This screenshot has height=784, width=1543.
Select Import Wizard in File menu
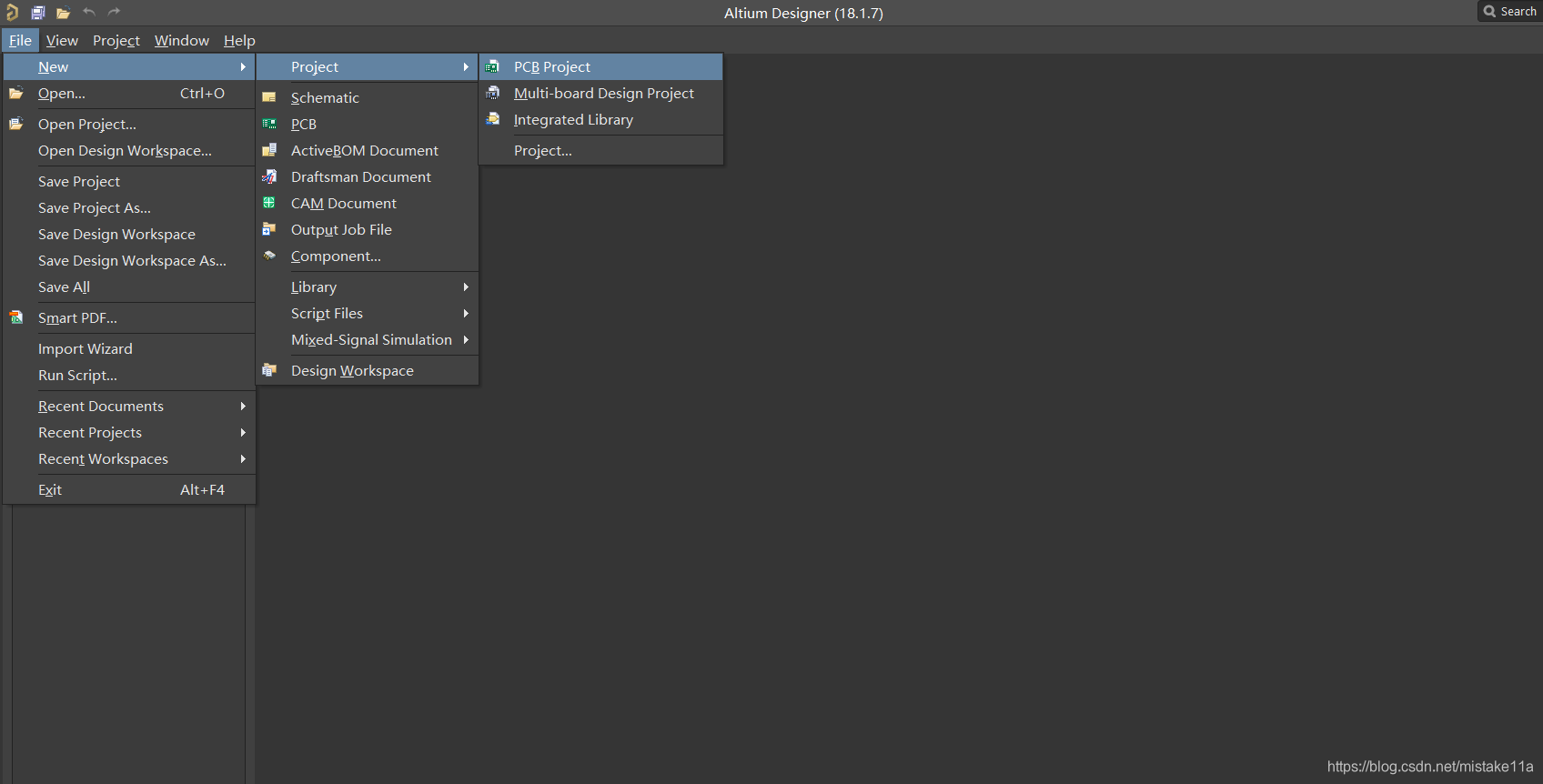pos(85,348)
